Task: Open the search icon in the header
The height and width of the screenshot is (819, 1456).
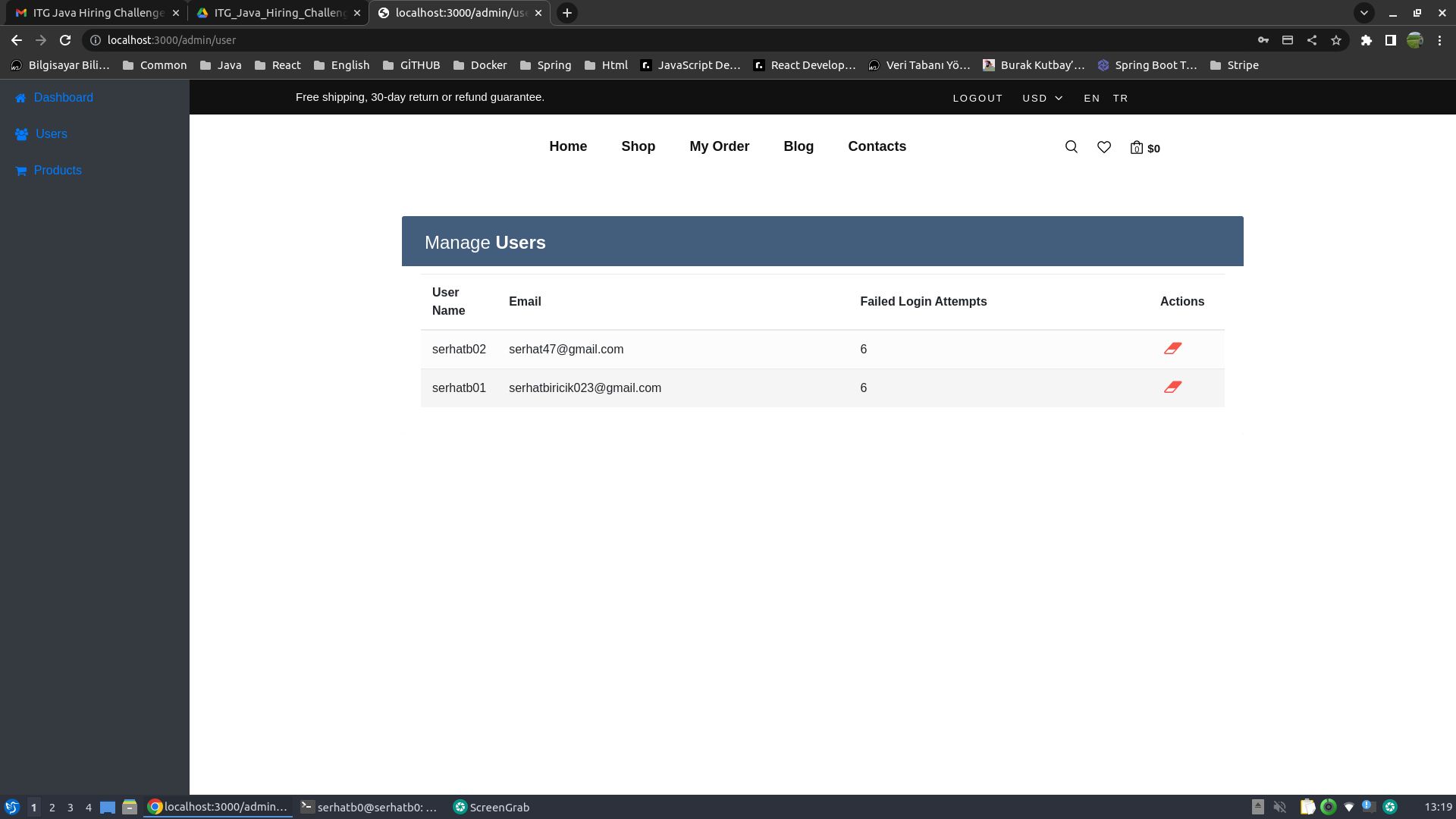Action: [x=1071, y=147]
